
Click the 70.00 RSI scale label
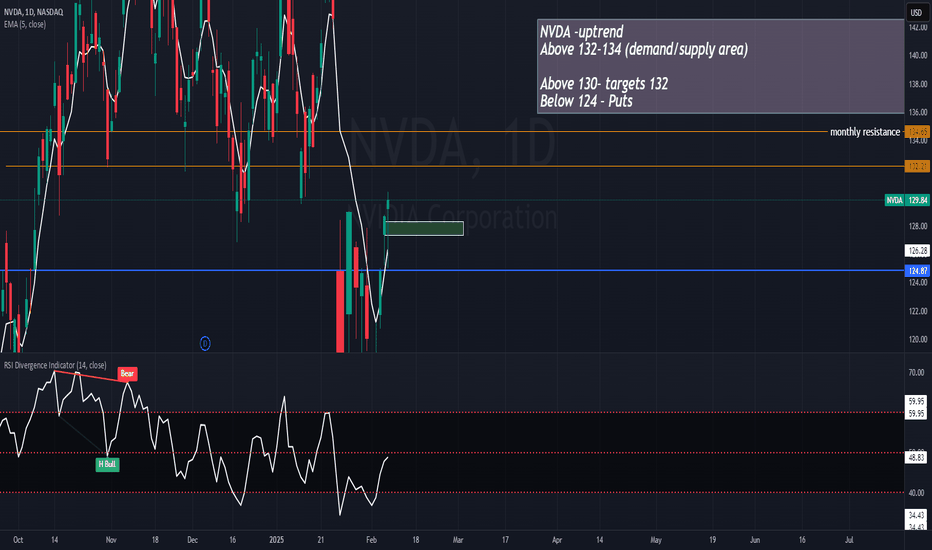[917, 373]
